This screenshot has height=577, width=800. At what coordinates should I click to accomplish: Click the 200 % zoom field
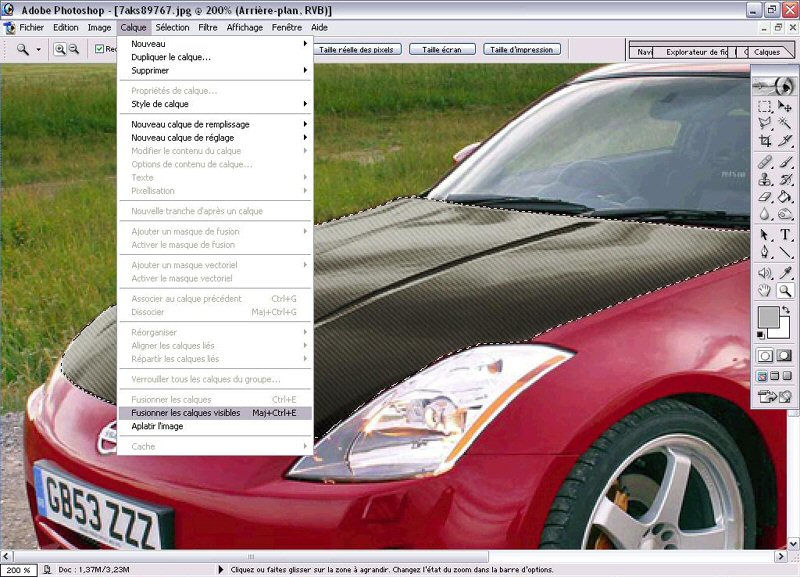[18, 570]
